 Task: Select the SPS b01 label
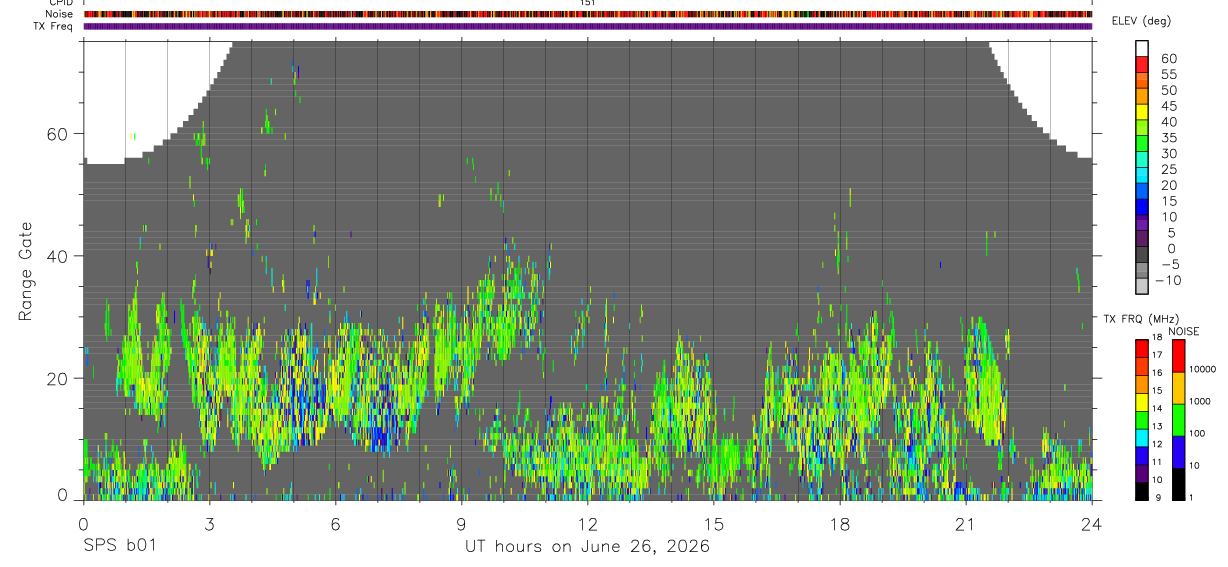click(120, 547)
